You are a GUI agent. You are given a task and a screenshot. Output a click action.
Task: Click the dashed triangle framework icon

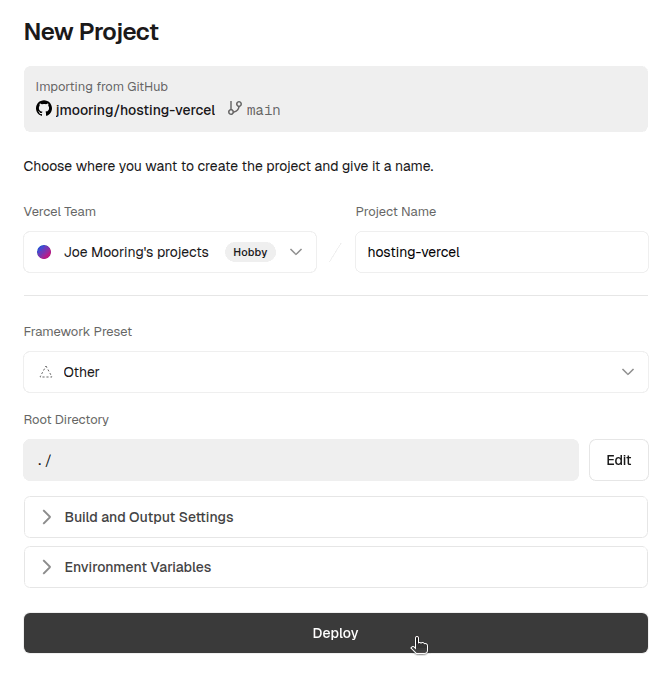pos(45,372)
